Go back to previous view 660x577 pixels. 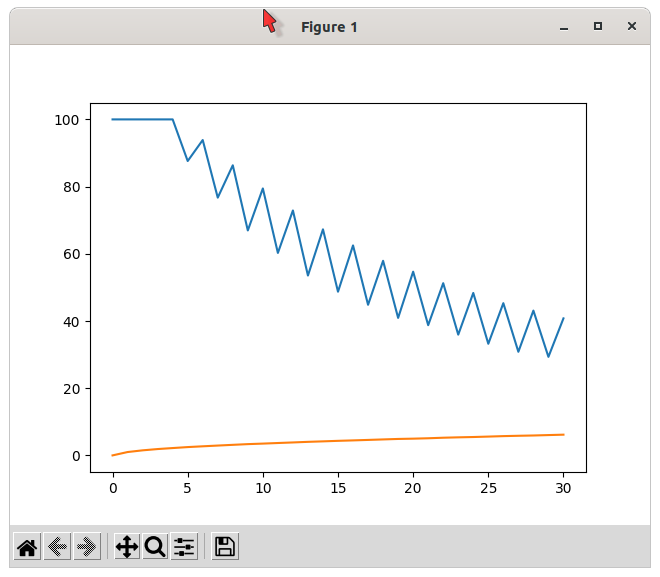click(x=57, y=546)
